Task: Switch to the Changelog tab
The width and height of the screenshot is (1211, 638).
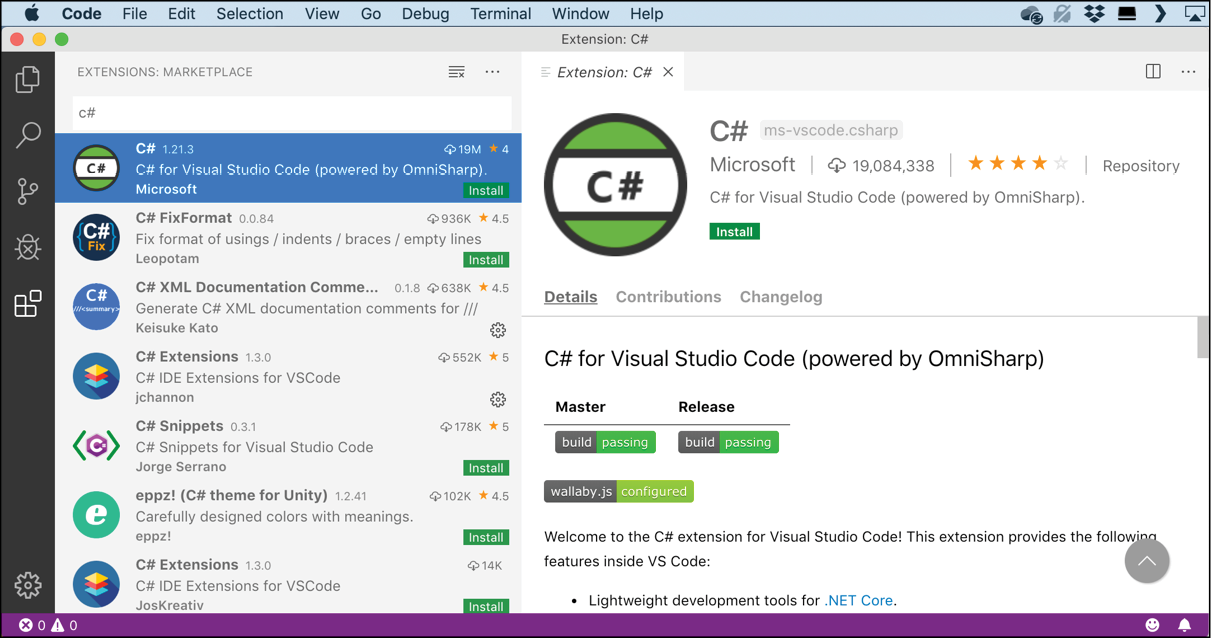Action: pyautogui.click(x=781, y=297)
